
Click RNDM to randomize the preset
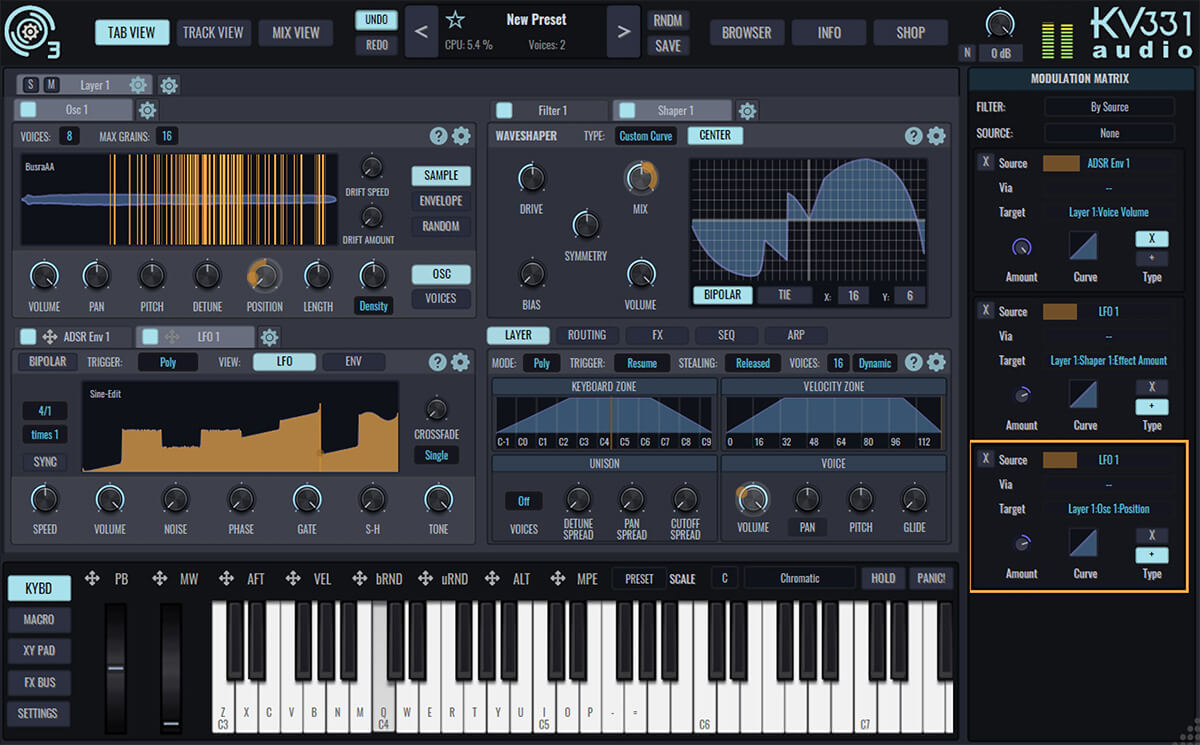tap(668, 19)
